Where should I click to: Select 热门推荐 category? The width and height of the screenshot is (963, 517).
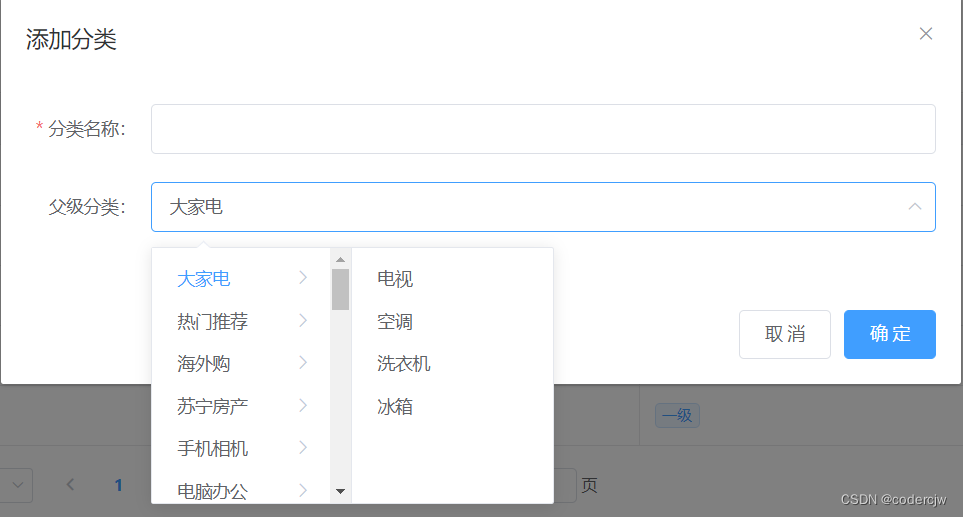[212, 321]
